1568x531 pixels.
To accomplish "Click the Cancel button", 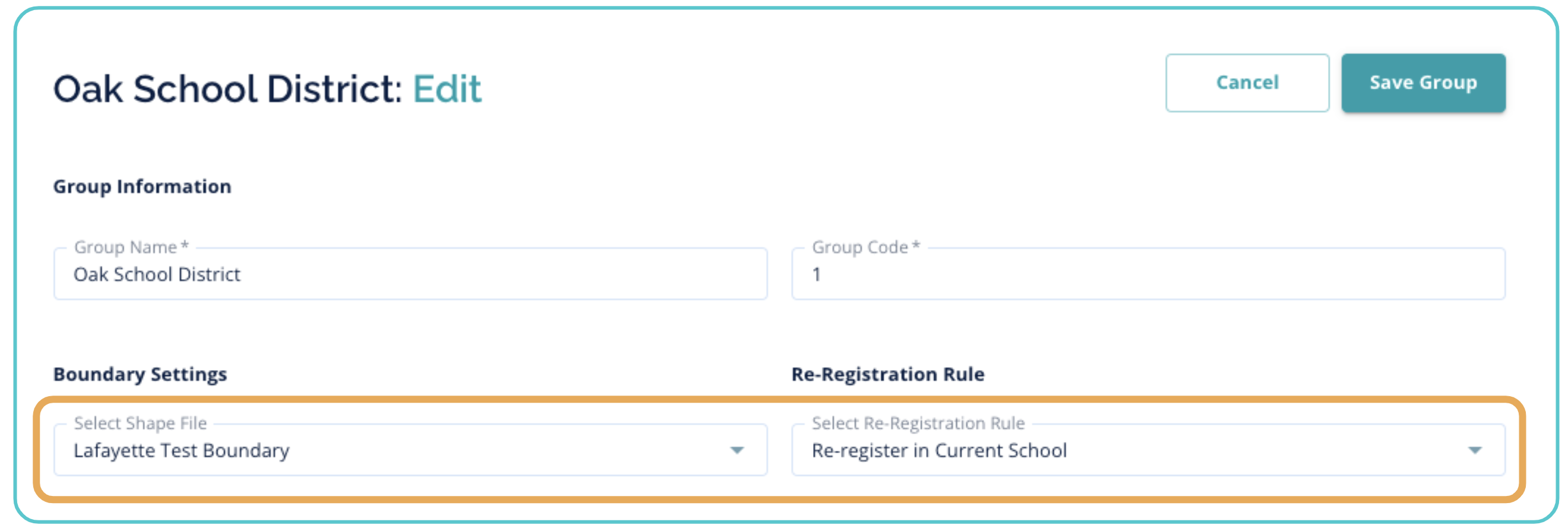I will tap(1247, 83).
